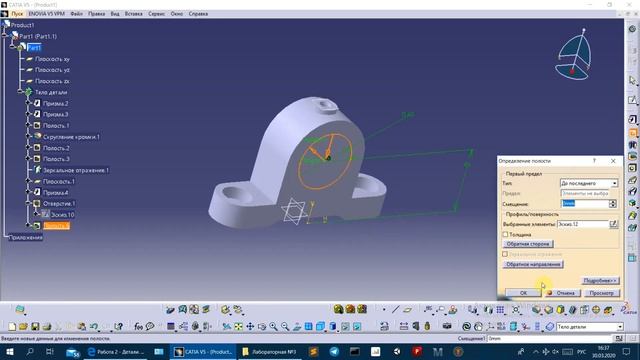The width and height of the screenshot is (640, 360).
Task: Click the Sketcher icon on right toolbar
Action: pos(632,100)
